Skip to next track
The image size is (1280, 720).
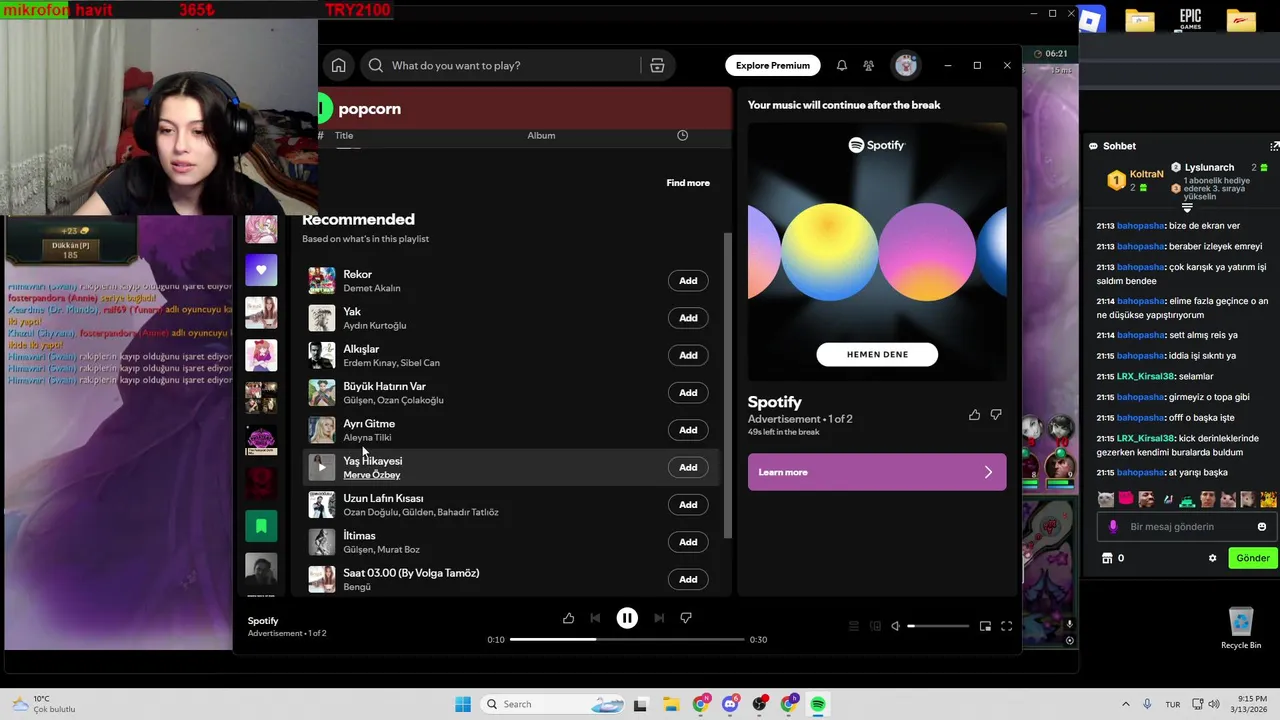[659, 618]
